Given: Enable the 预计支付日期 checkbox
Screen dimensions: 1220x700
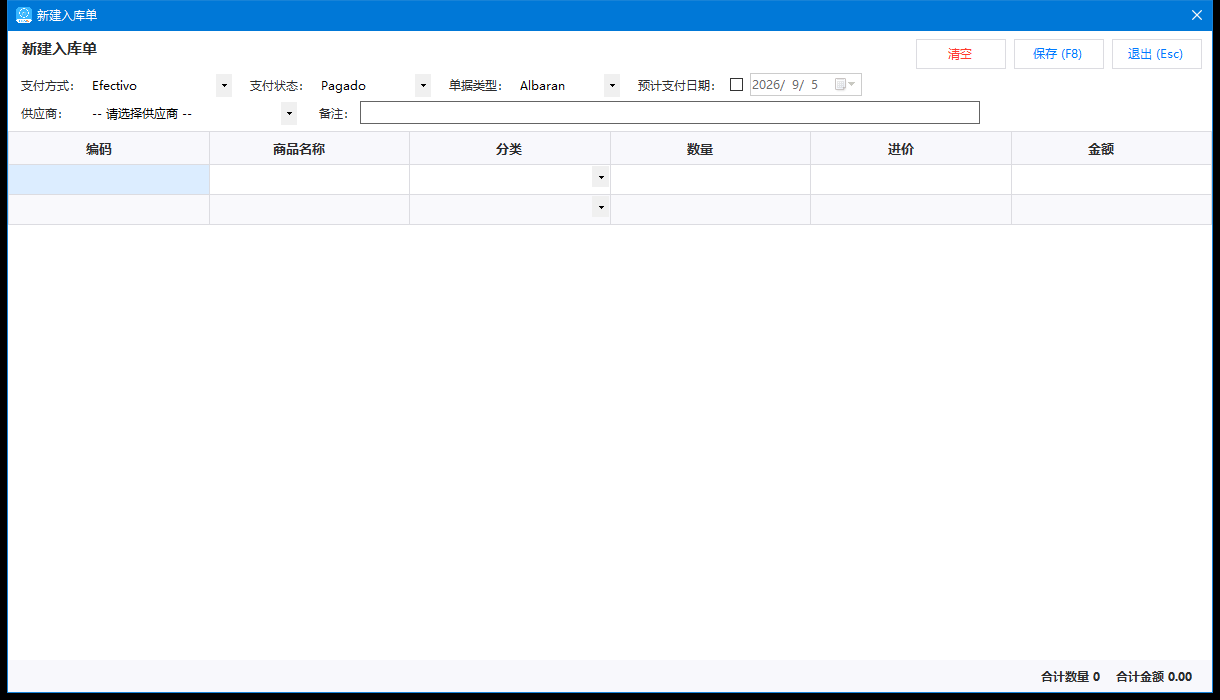Looking at the screenshot, I should [737, 85].
